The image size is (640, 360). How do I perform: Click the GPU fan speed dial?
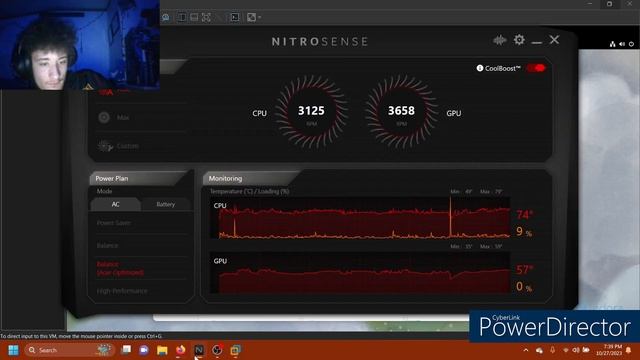[x=401, y=111]
